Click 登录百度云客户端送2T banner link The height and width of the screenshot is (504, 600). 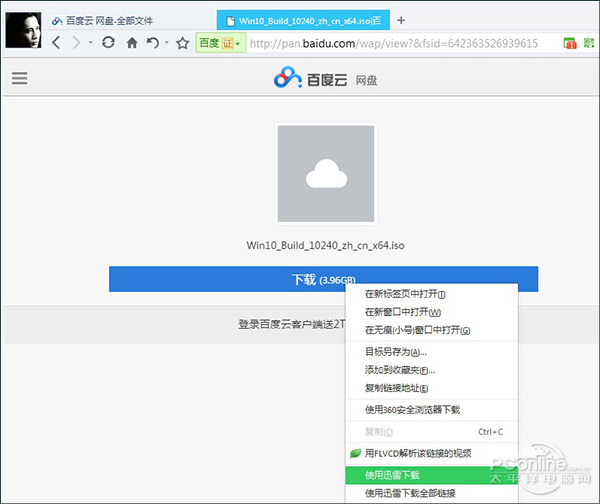(x=292, y=324)
